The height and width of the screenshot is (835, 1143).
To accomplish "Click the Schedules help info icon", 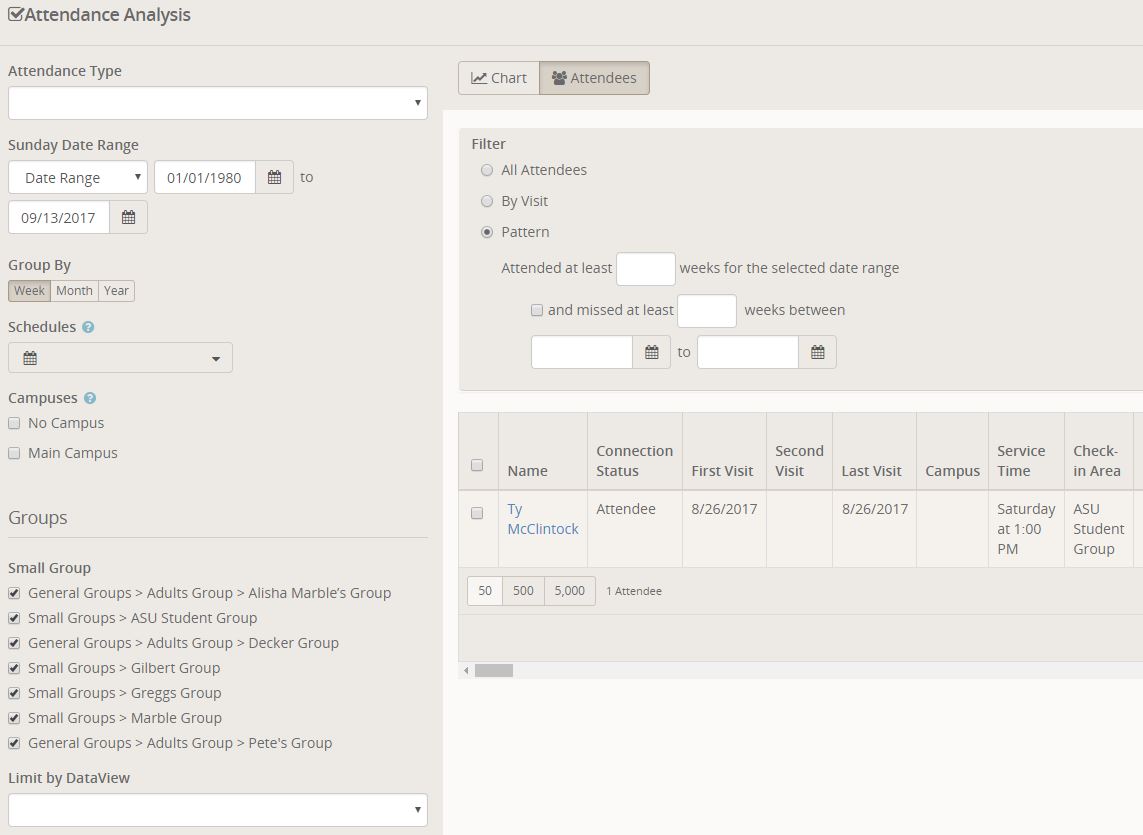I will [x=88, y=327].
